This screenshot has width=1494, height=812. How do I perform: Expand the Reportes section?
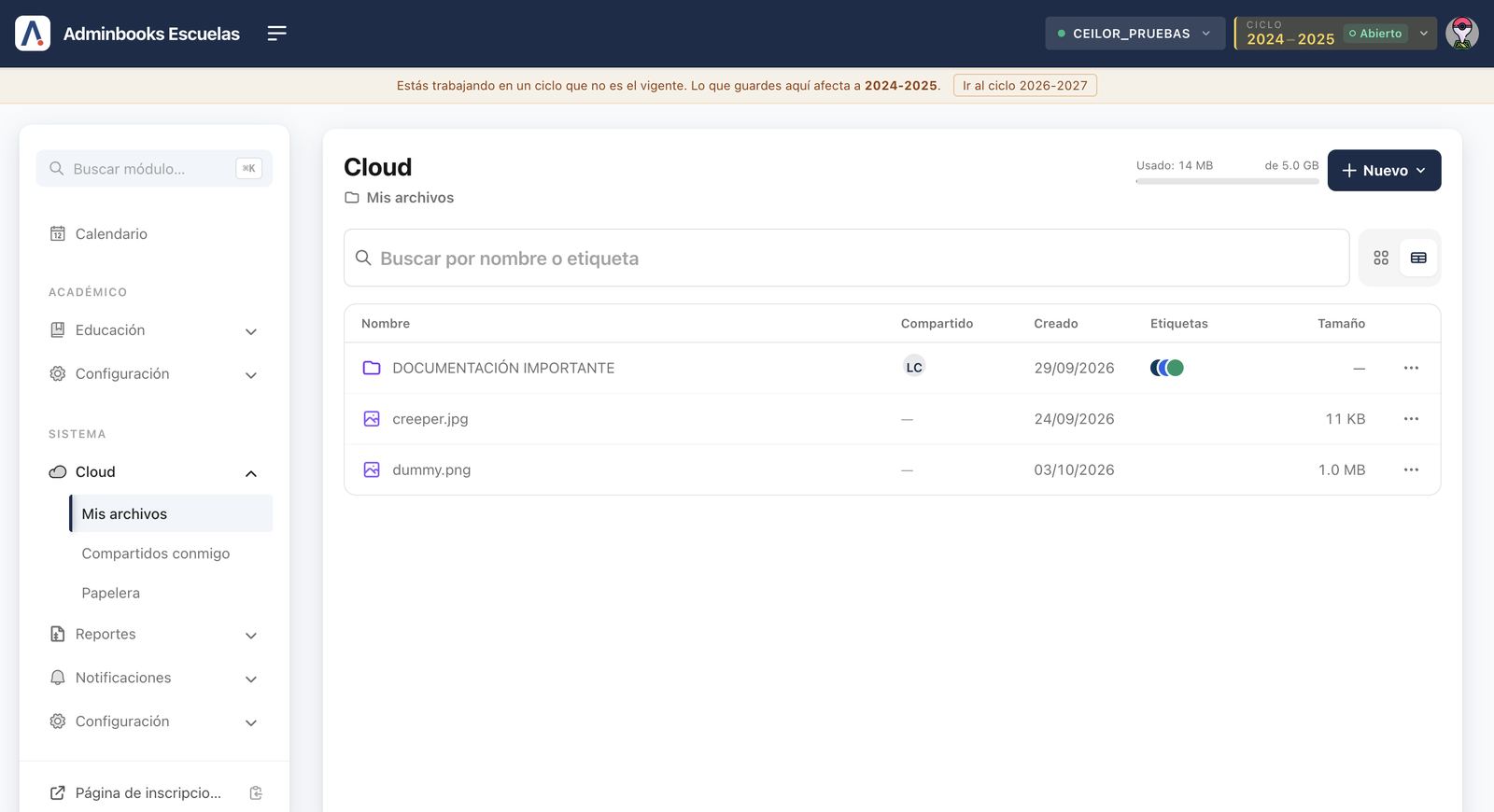coord(154,635)
